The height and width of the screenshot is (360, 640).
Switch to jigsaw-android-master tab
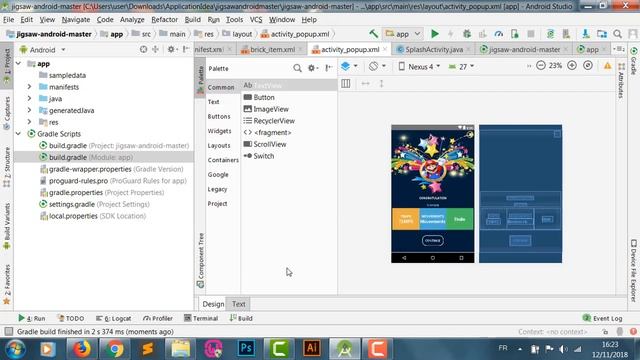[x=524, y=49]
